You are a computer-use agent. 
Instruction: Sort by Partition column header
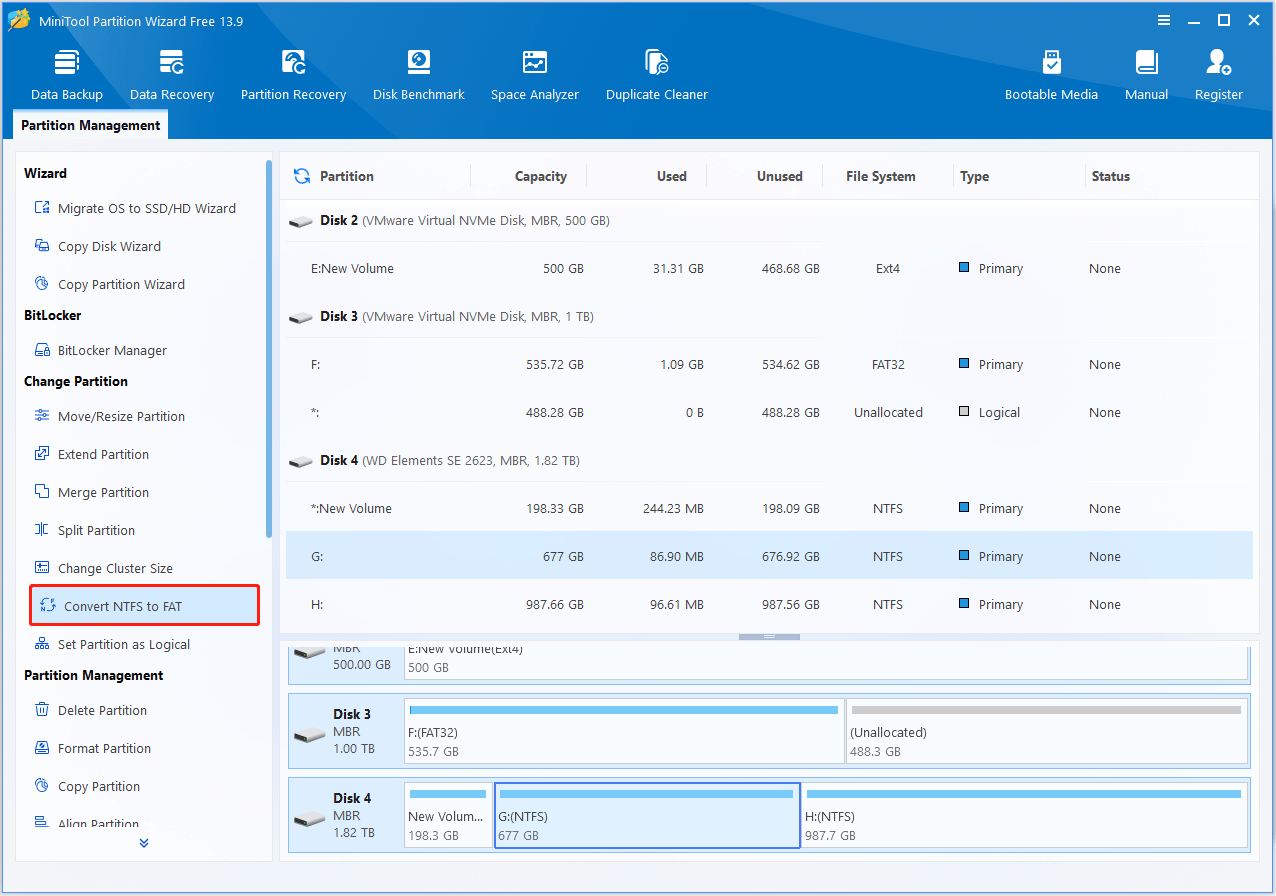coord(346,176)
